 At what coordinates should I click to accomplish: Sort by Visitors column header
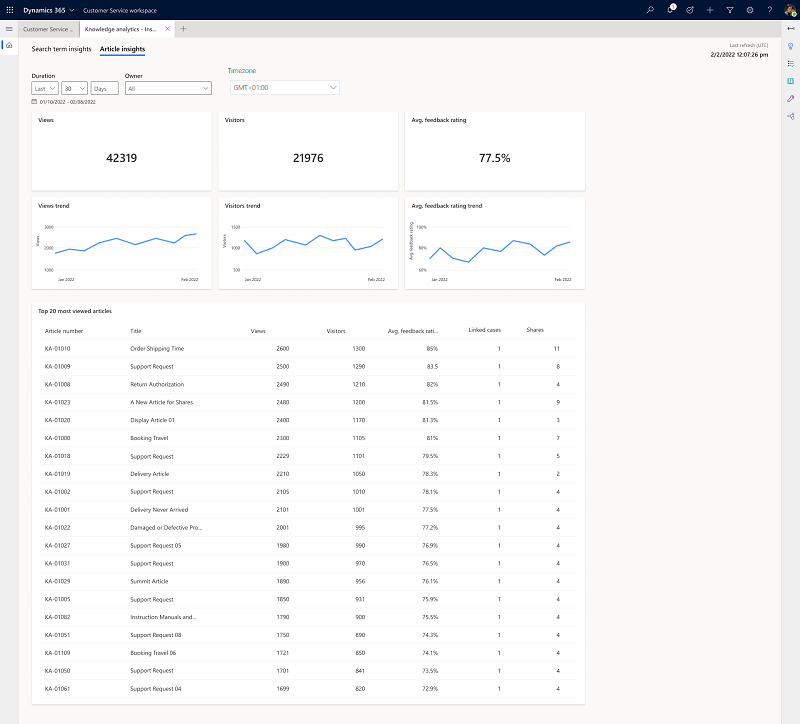(336, 331)
